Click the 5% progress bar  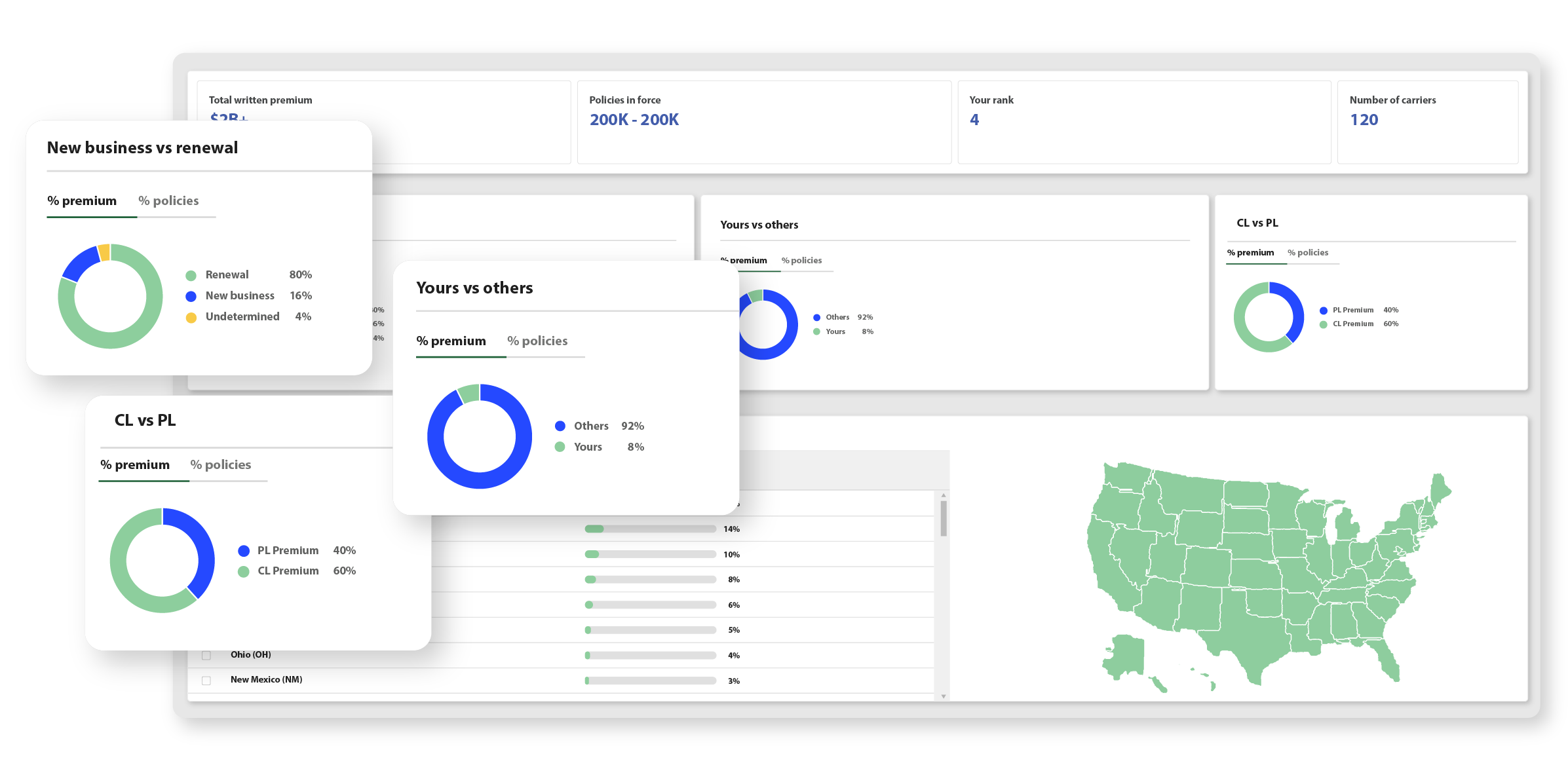click(651, 630)
